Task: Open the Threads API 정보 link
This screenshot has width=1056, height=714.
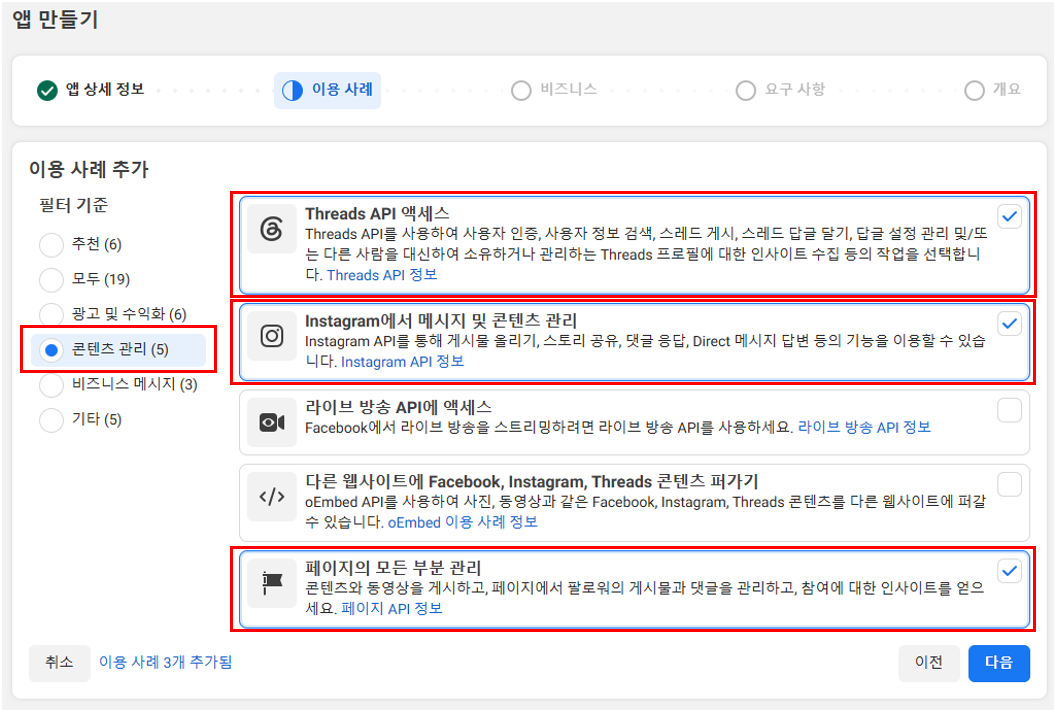Action: (x=382, y=275)
